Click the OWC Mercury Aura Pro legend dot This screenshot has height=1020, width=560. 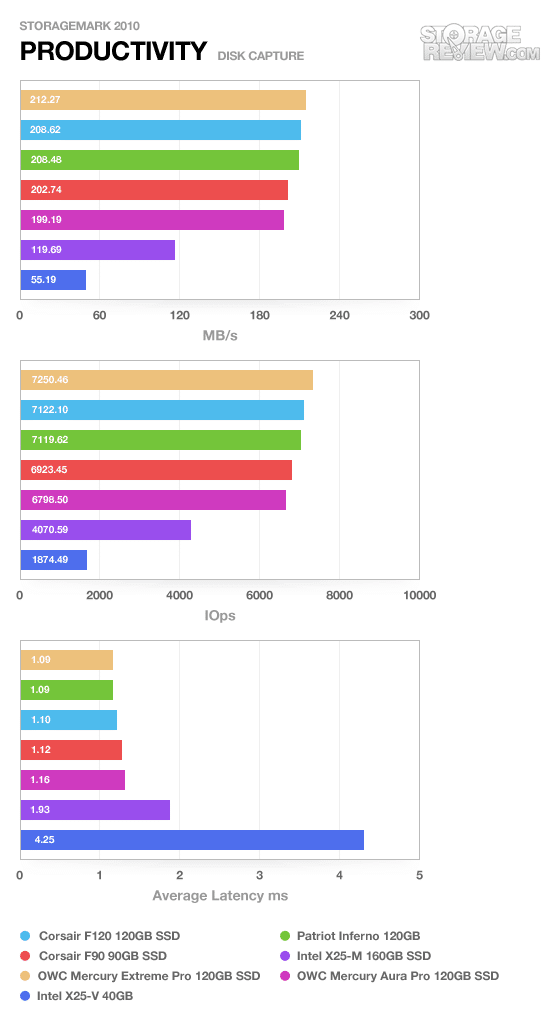click(x=284, y=976)
